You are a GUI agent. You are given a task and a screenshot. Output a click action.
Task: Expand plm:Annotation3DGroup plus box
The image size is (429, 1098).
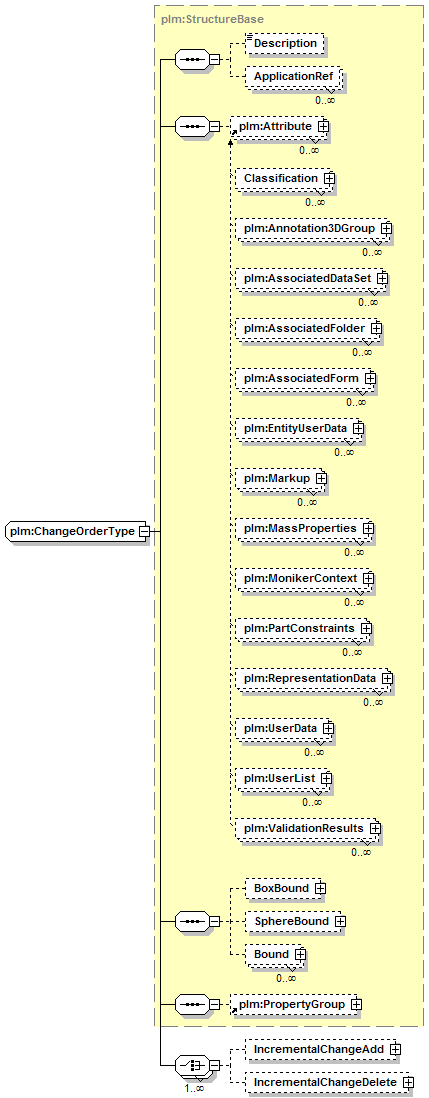point(386,228)
